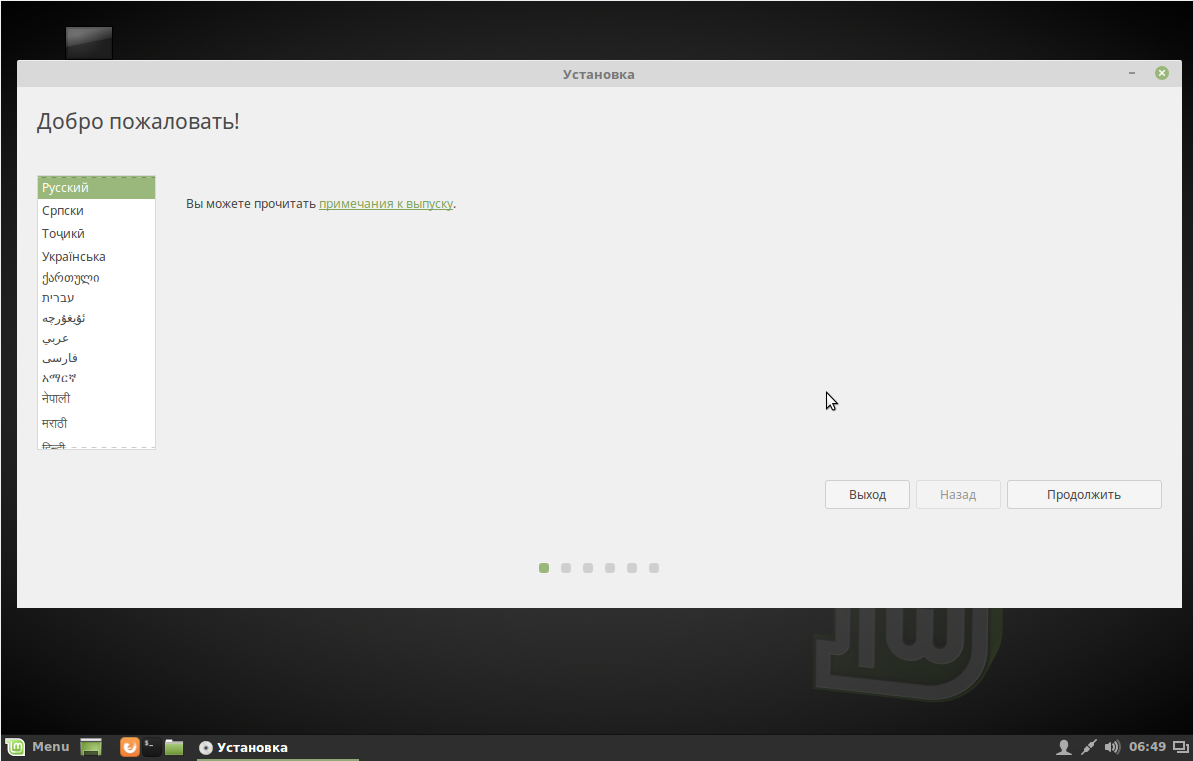
Task: Click the user applet icon in tray
Action: pos(1064,747)
